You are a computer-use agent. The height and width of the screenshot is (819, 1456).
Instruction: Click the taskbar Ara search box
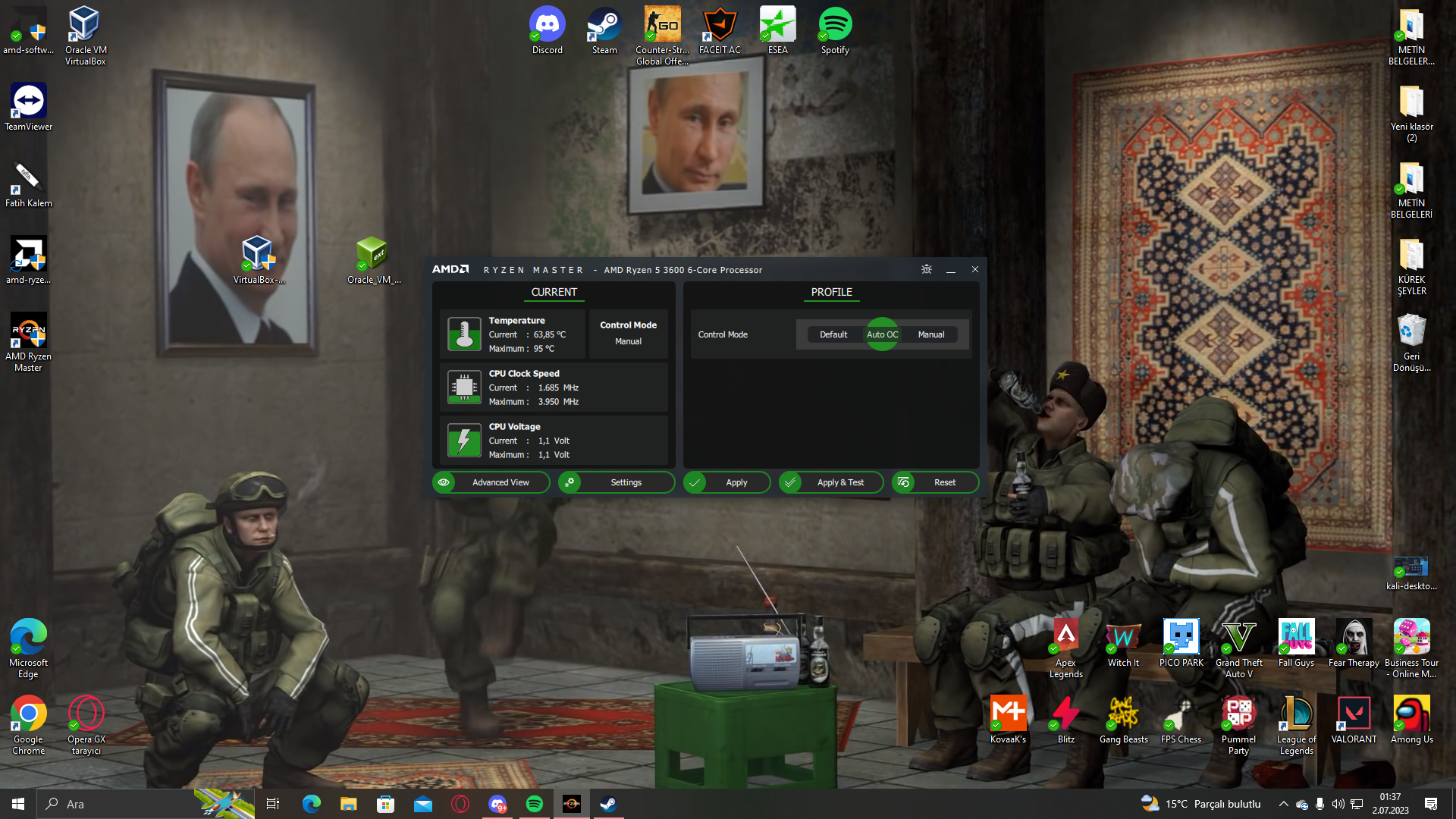click(114, 804)
